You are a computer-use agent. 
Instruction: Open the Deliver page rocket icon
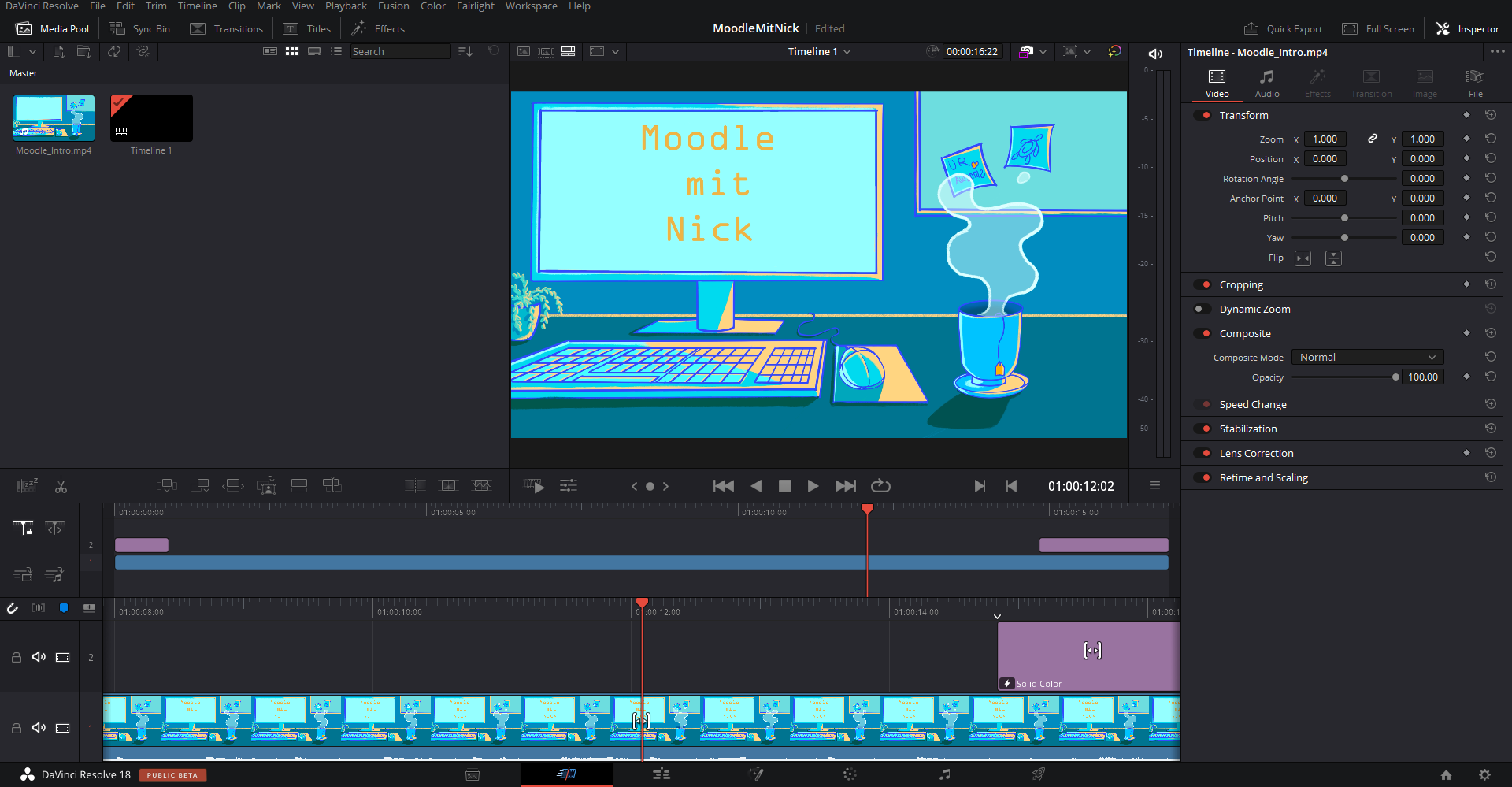click(x=1038, y=774)
